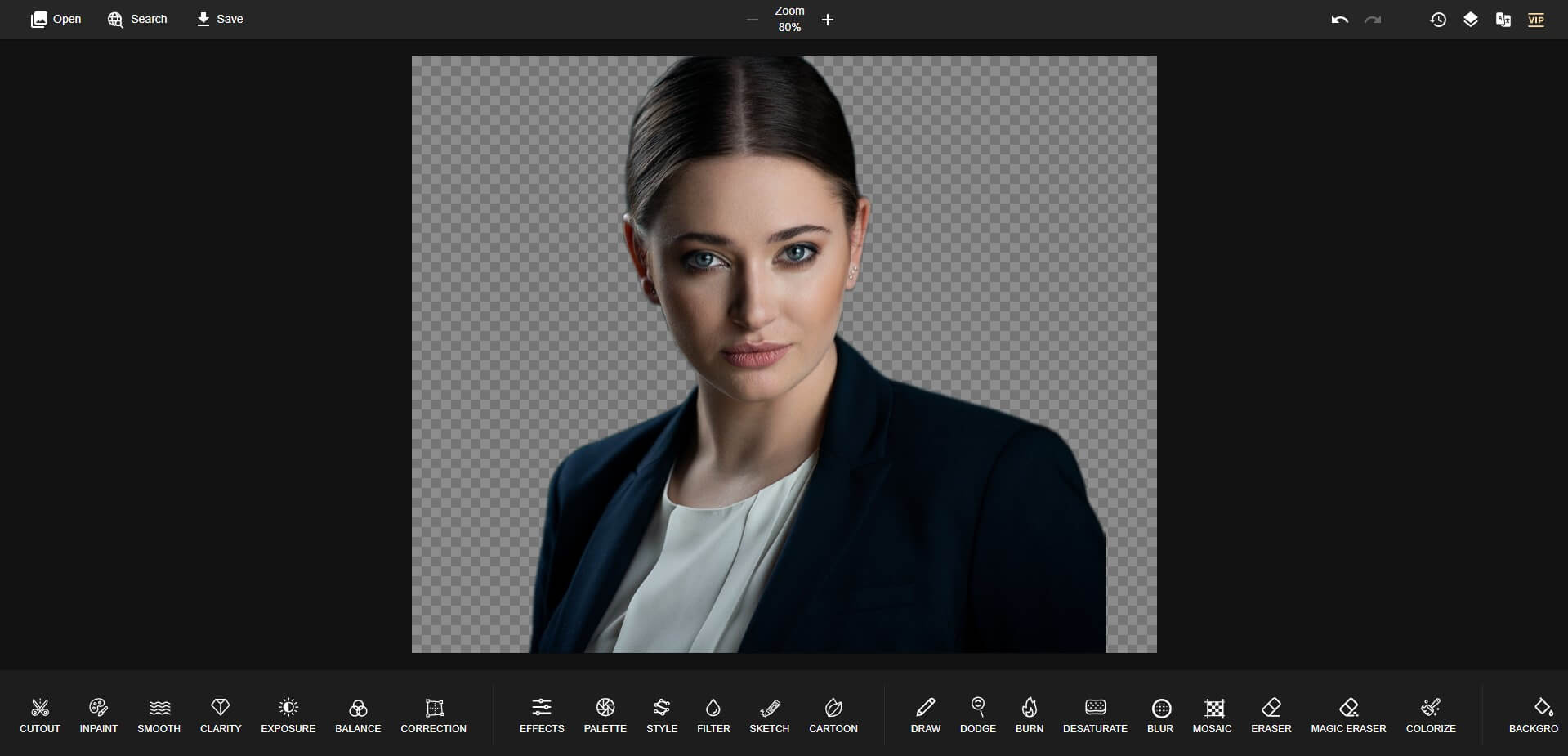The image size is (1568, 756).
Task: Save the edited photo
Action: 219,19
